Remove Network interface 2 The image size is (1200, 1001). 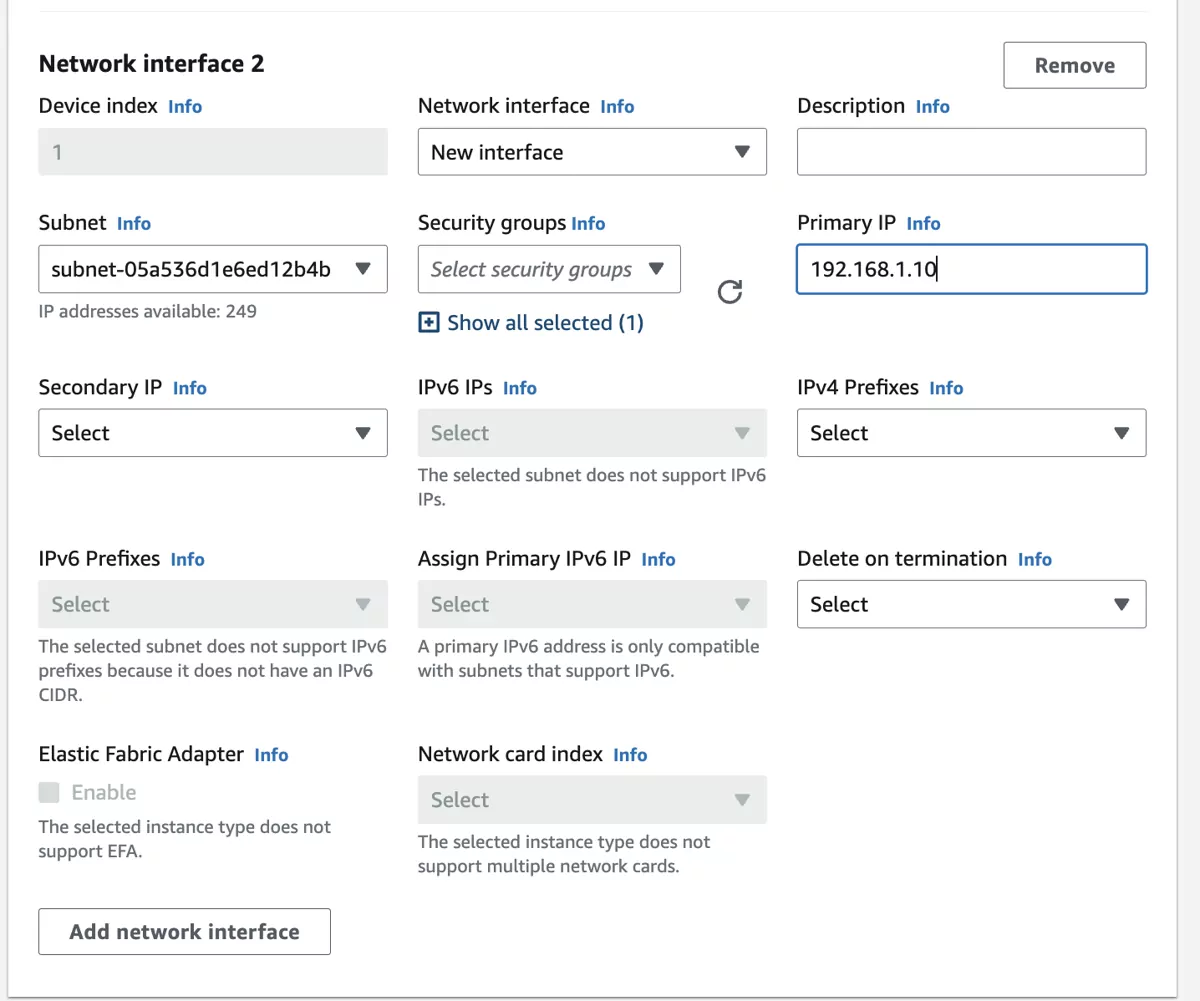click(x=1074, y=64)
